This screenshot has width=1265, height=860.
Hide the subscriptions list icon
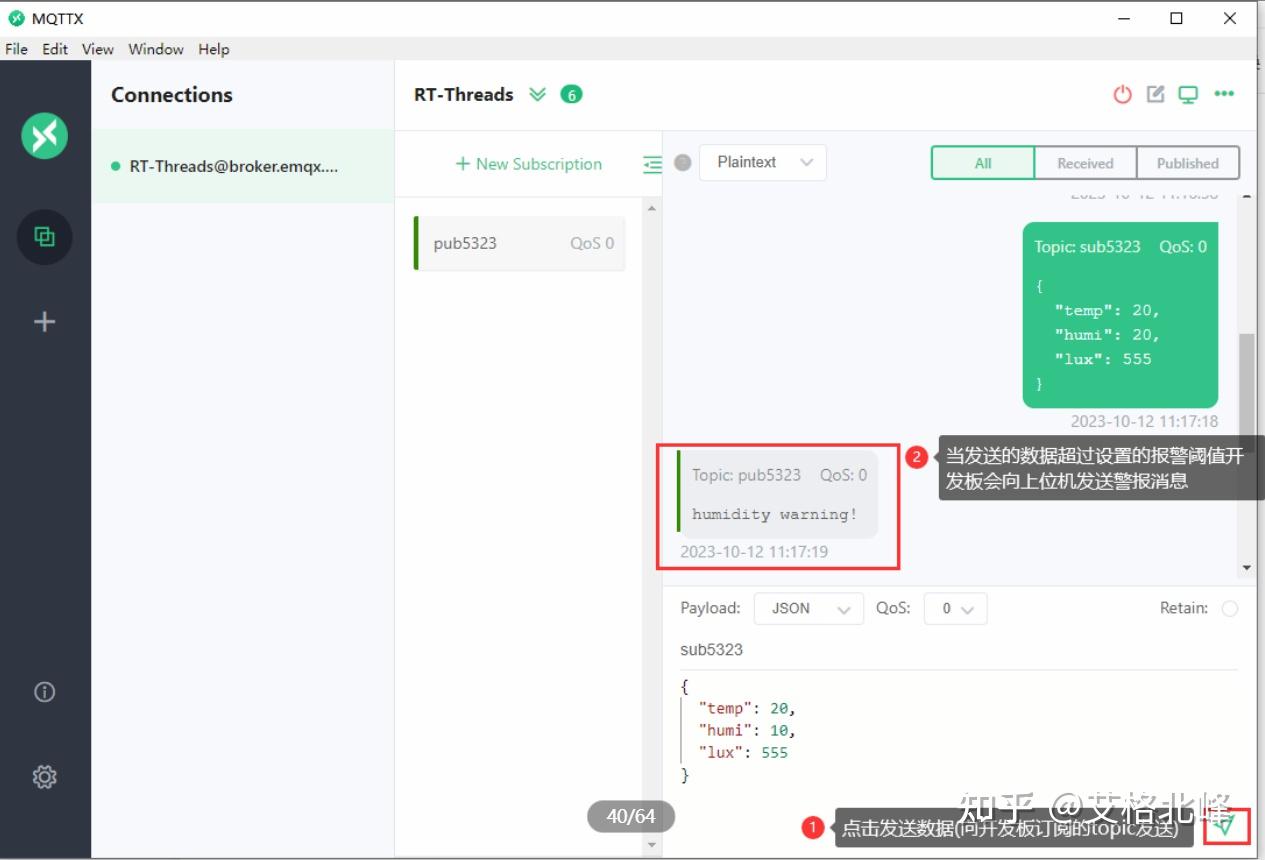click(652, 164)
